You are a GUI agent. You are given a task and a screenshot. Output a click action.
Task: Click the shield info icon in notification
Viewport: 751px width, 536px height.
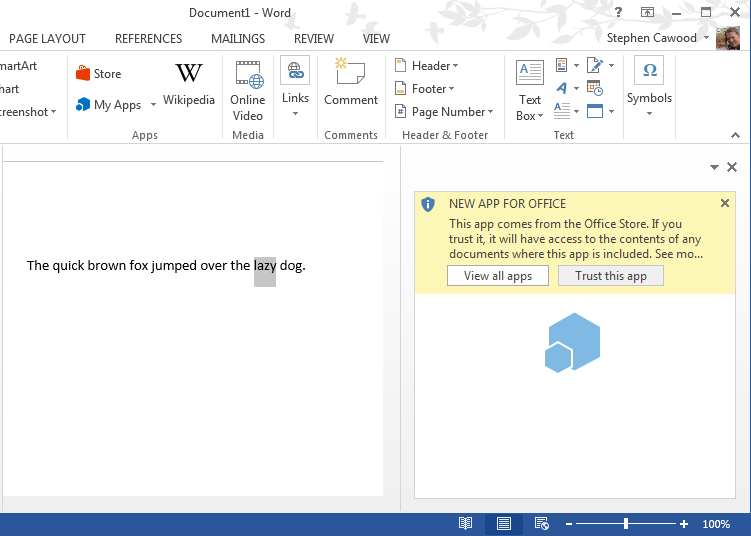428,204
